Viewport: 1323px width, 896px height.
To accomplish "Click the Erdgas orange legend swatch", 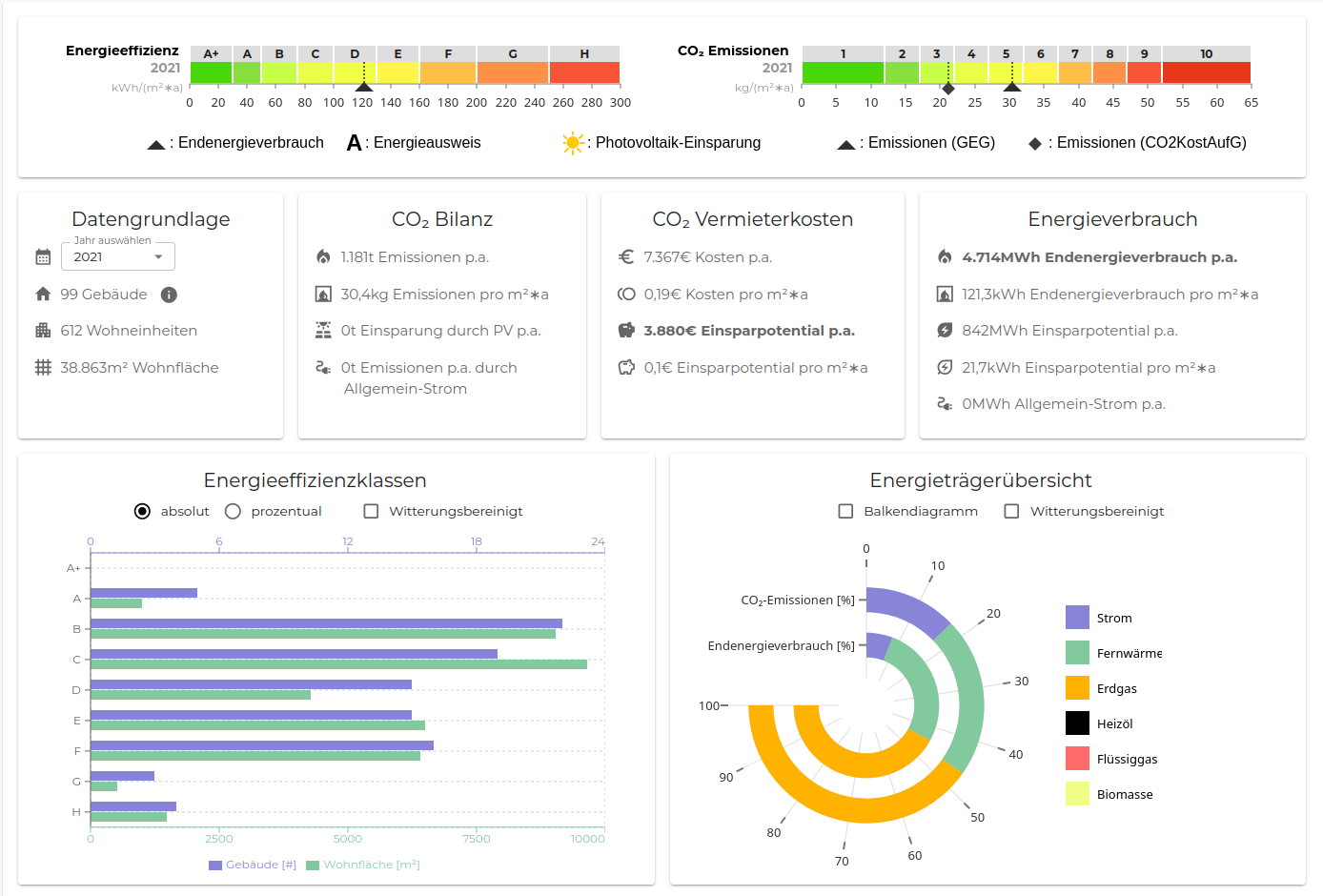I will point(1077,688).
